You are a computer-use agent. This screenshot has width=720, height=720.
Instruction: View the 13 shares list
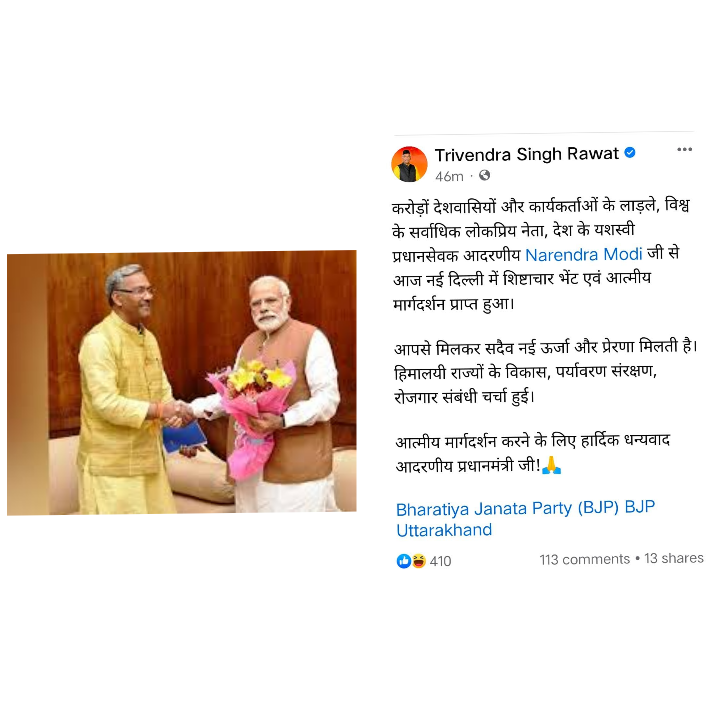pyautogui.click(x=674, y=558)
